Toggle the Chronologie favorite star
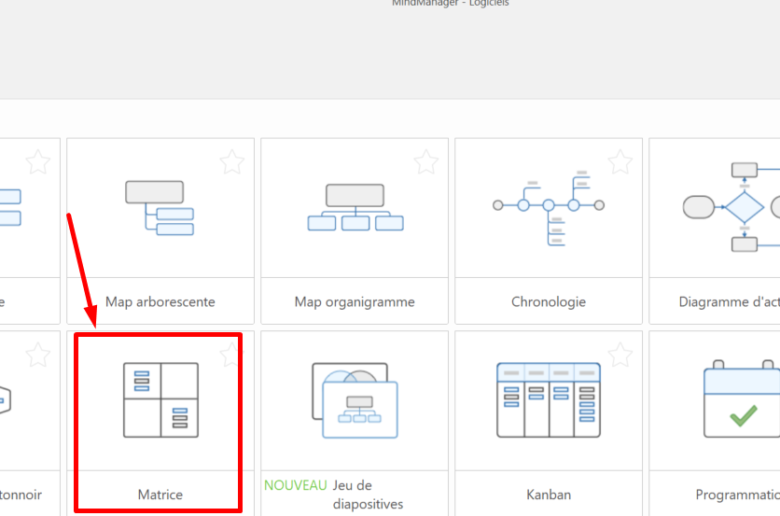 tap(620, 161)
